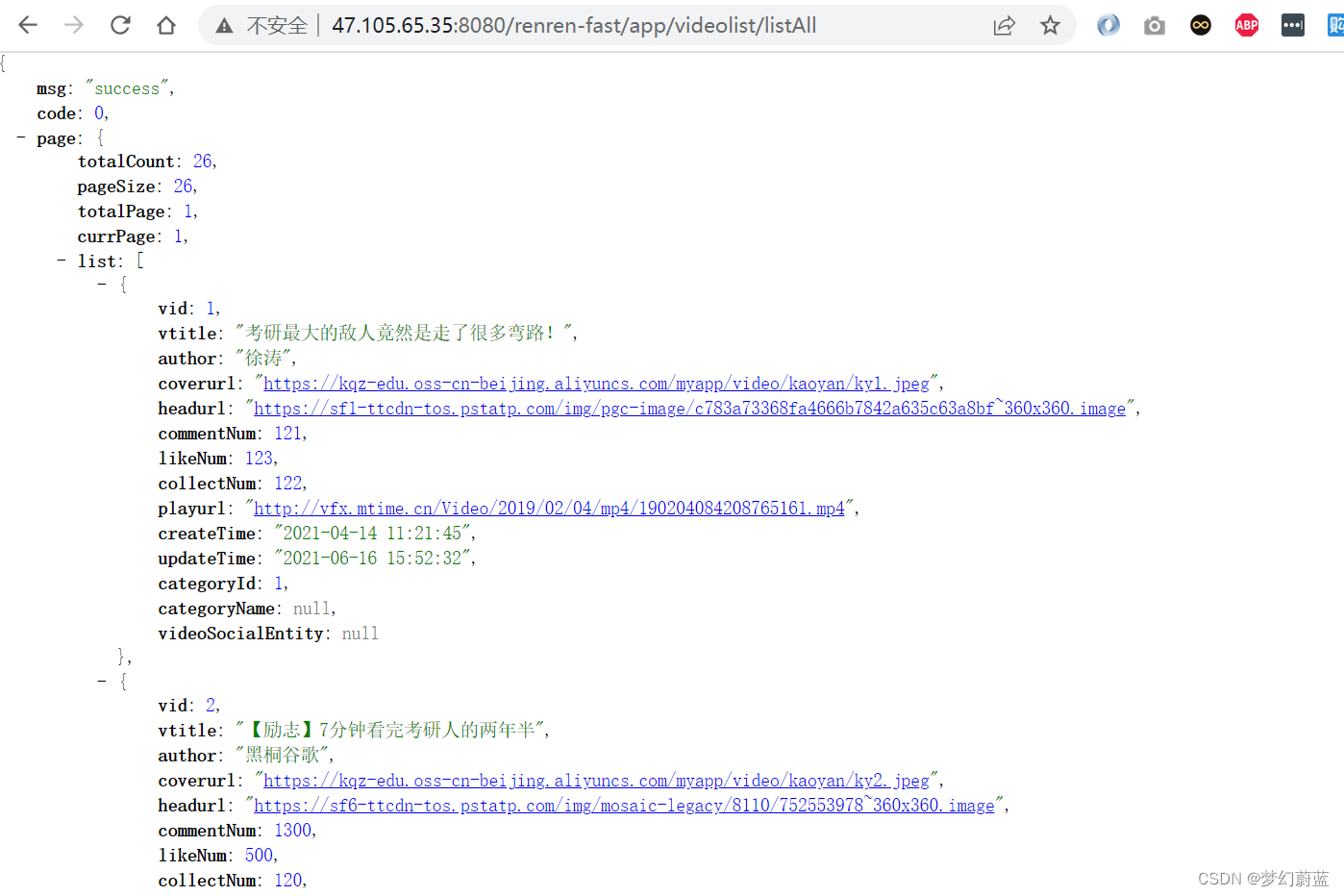Open the sf6-ttcdn mosaic-legacy headurl link
1344x896 pixels.
[x=624, y=806]
